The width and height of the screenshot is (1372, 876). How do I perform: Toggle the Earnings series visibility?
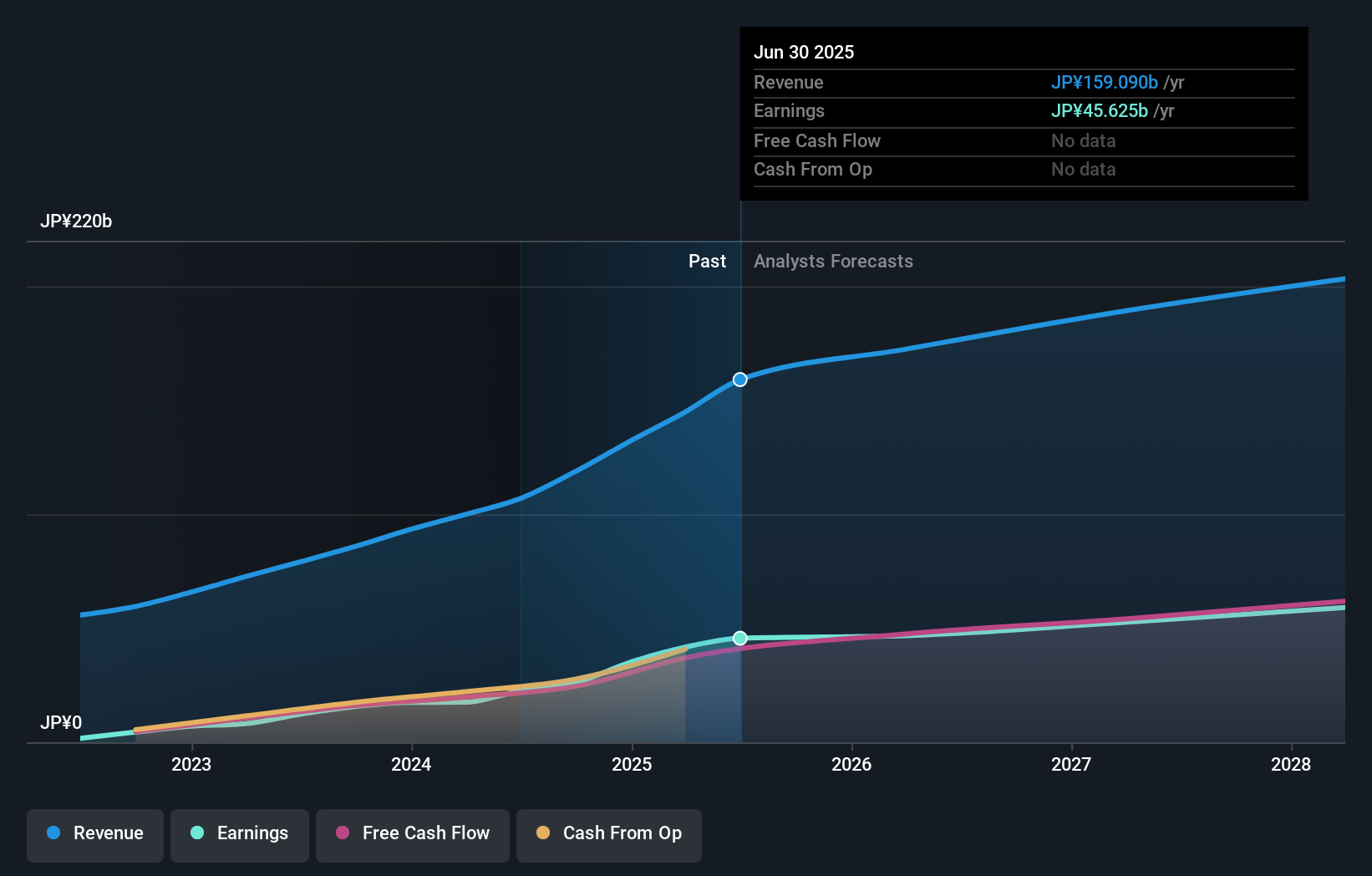[x=239, y=835]
